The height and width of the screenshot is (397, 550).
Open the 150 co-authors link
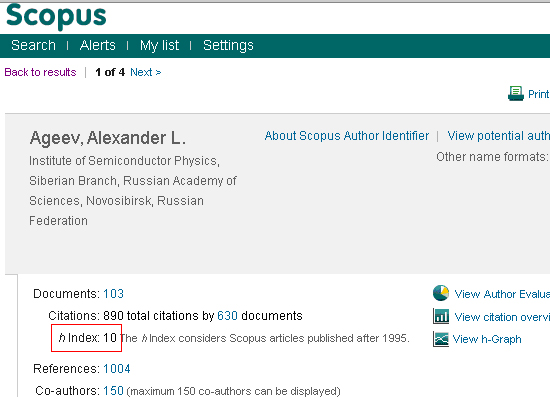click(113, 391)
